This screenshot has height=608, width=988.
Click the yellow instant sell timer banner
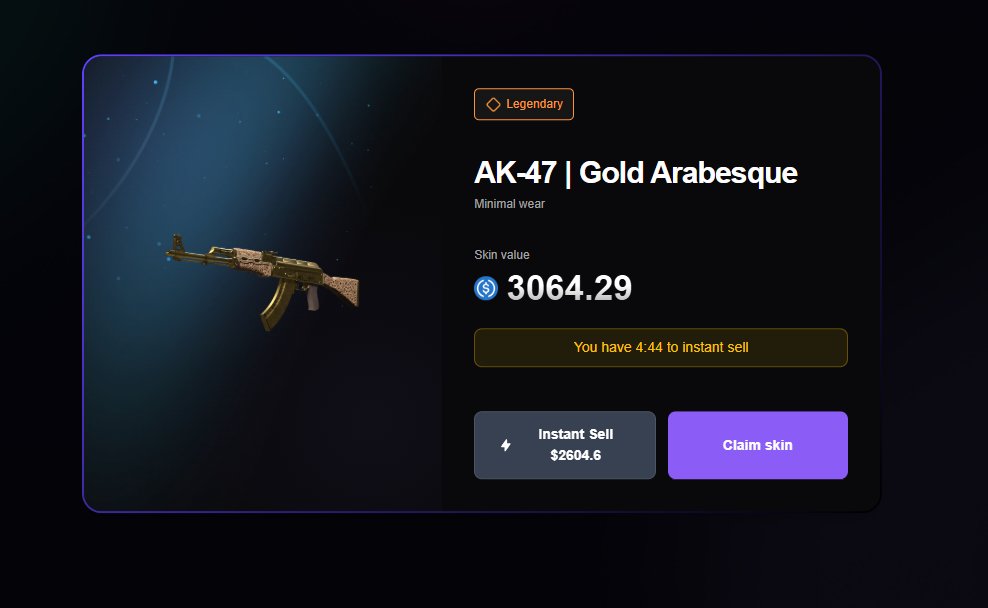click(x=660, y=347)
